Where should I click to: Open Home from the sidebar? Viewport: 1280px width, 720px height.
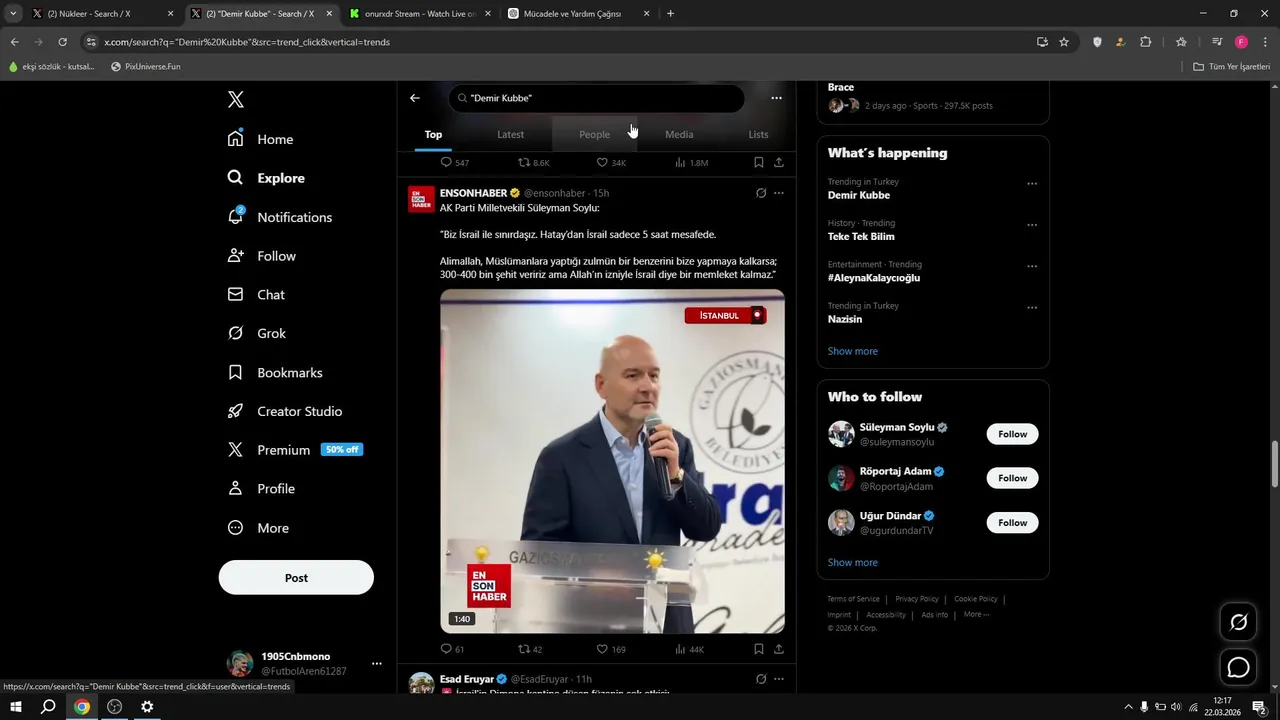pyautogui.click(x=261, y=139)
